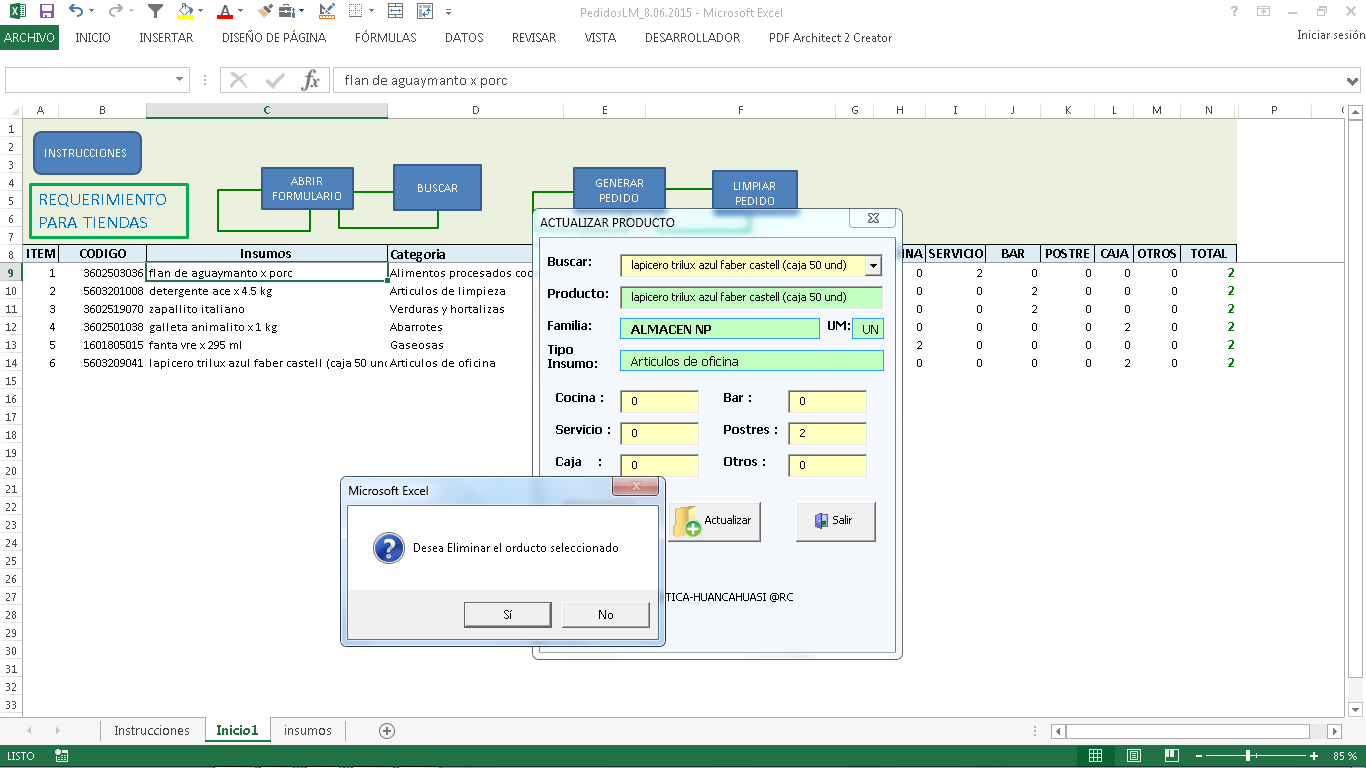Viewport: 1366px width, 768px height.
Task: Answer Sí to delete the selected product
Action: pyautogui.click(x=507, y=614)
